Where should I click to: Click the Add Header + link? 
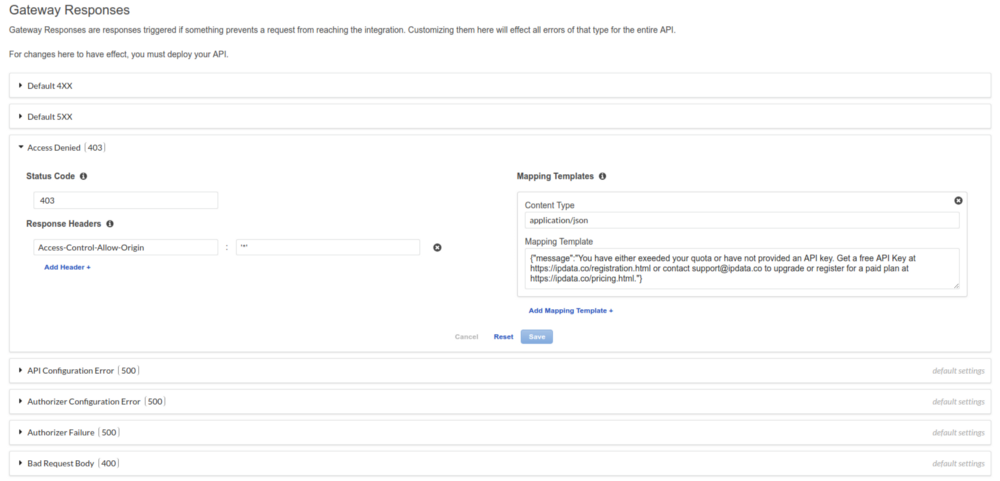pyautogui.click(x=67, y=267)
